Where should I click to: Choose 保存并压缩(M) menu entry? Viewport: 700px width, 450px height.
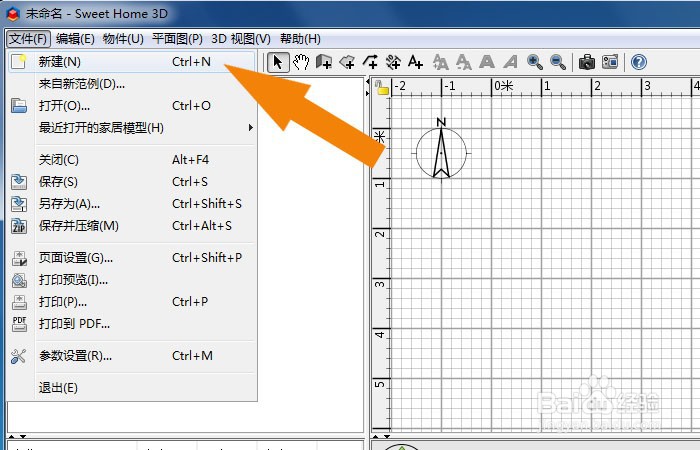point(132,226)
